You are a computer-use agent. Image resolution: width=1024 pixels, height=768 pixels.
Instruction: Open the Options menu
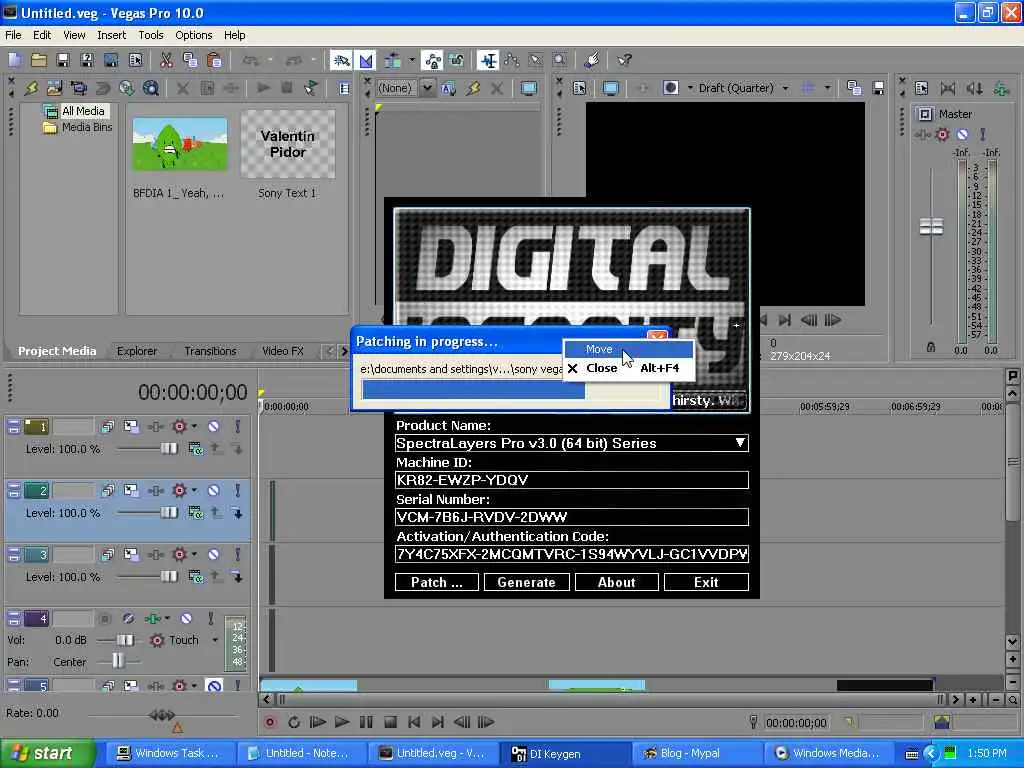(193, 35)
